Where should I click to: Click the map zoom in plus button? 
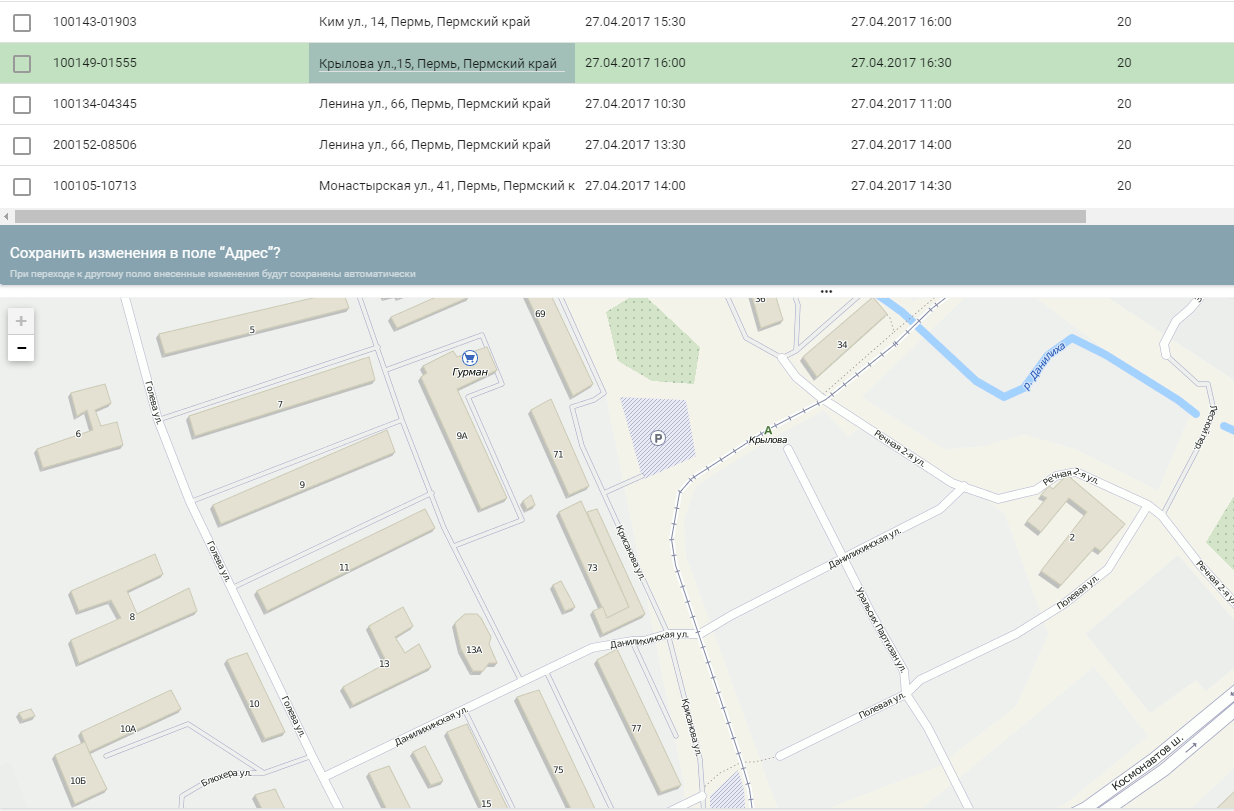(x=21, y=321)
